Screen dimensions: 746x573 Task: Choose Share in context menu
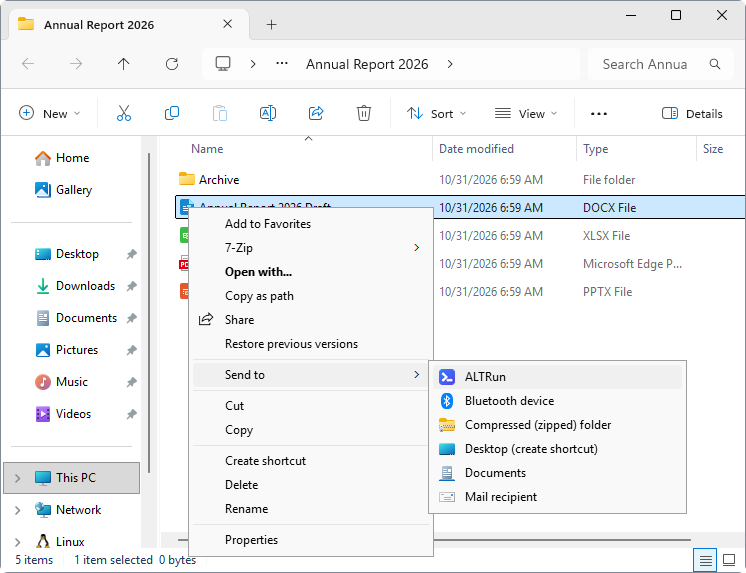(x=311, y=320)
